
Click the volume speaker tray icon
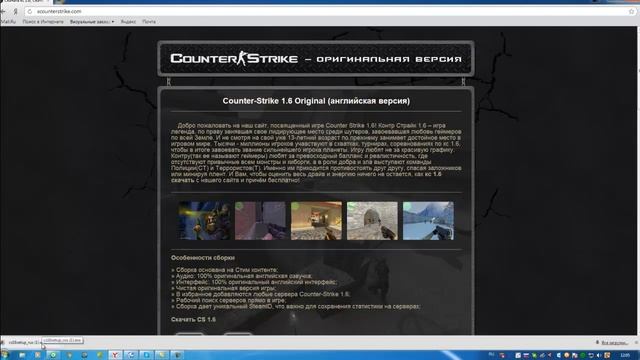(x=598, y=355)
